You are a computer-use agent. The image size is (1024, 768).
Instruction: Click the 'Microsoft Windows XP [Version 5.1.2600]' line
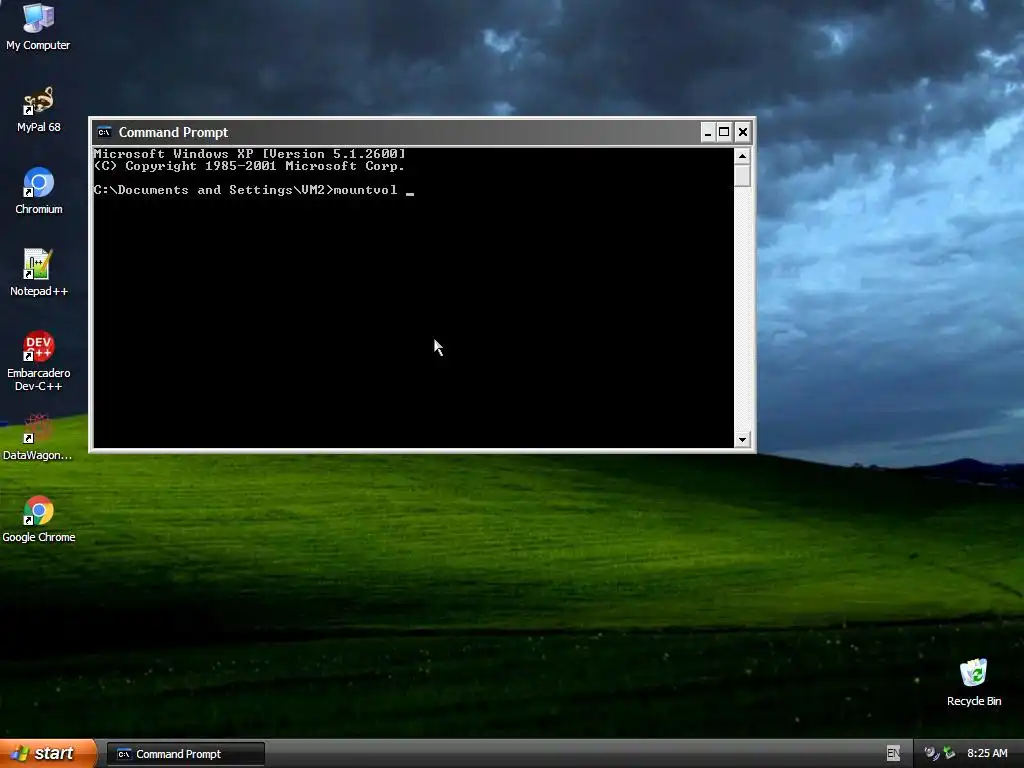[x=249, y=154]
